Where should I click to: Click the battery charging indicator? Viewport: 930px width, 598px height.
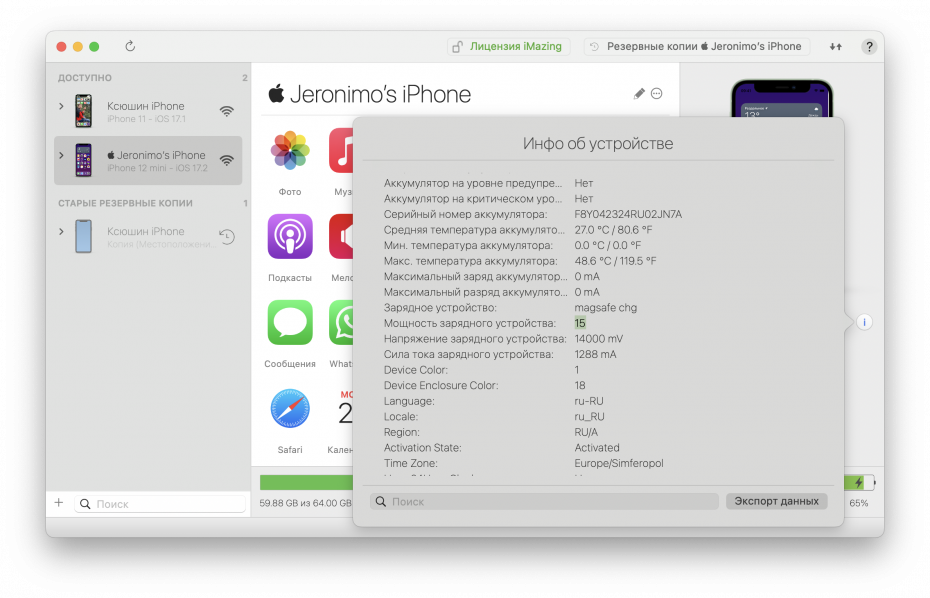click(859, 482)
